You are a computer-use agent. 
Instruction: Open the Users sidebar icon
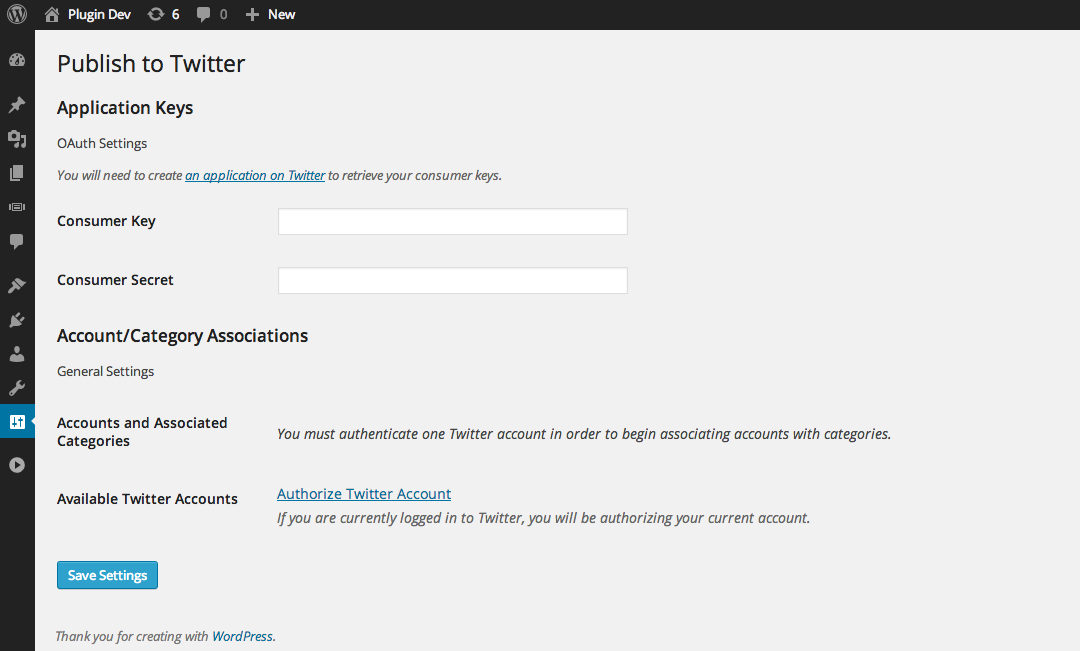pos(17,354)
